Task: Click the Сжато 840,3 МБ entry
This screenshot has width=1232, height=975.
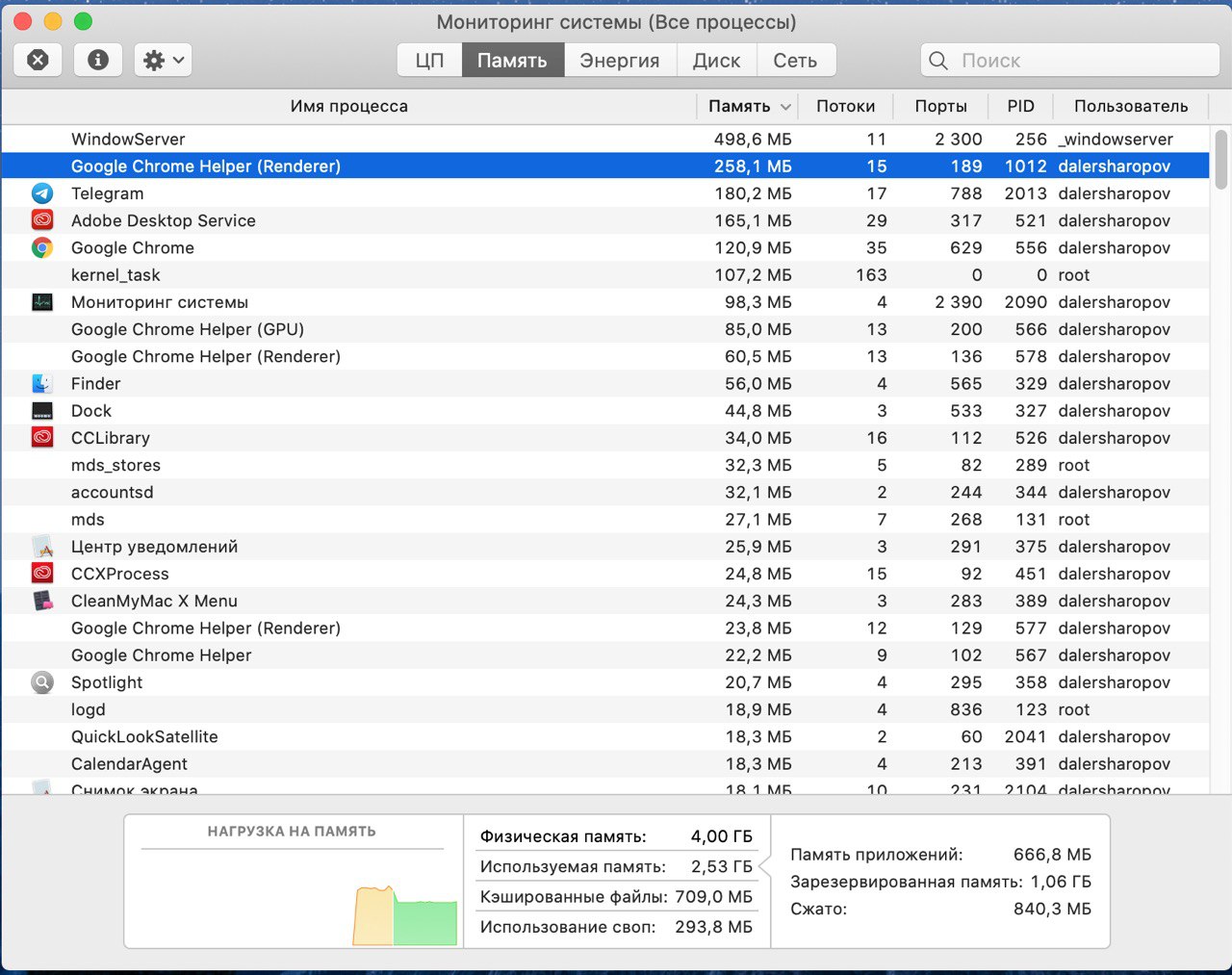Action: (x=940, y=909)
